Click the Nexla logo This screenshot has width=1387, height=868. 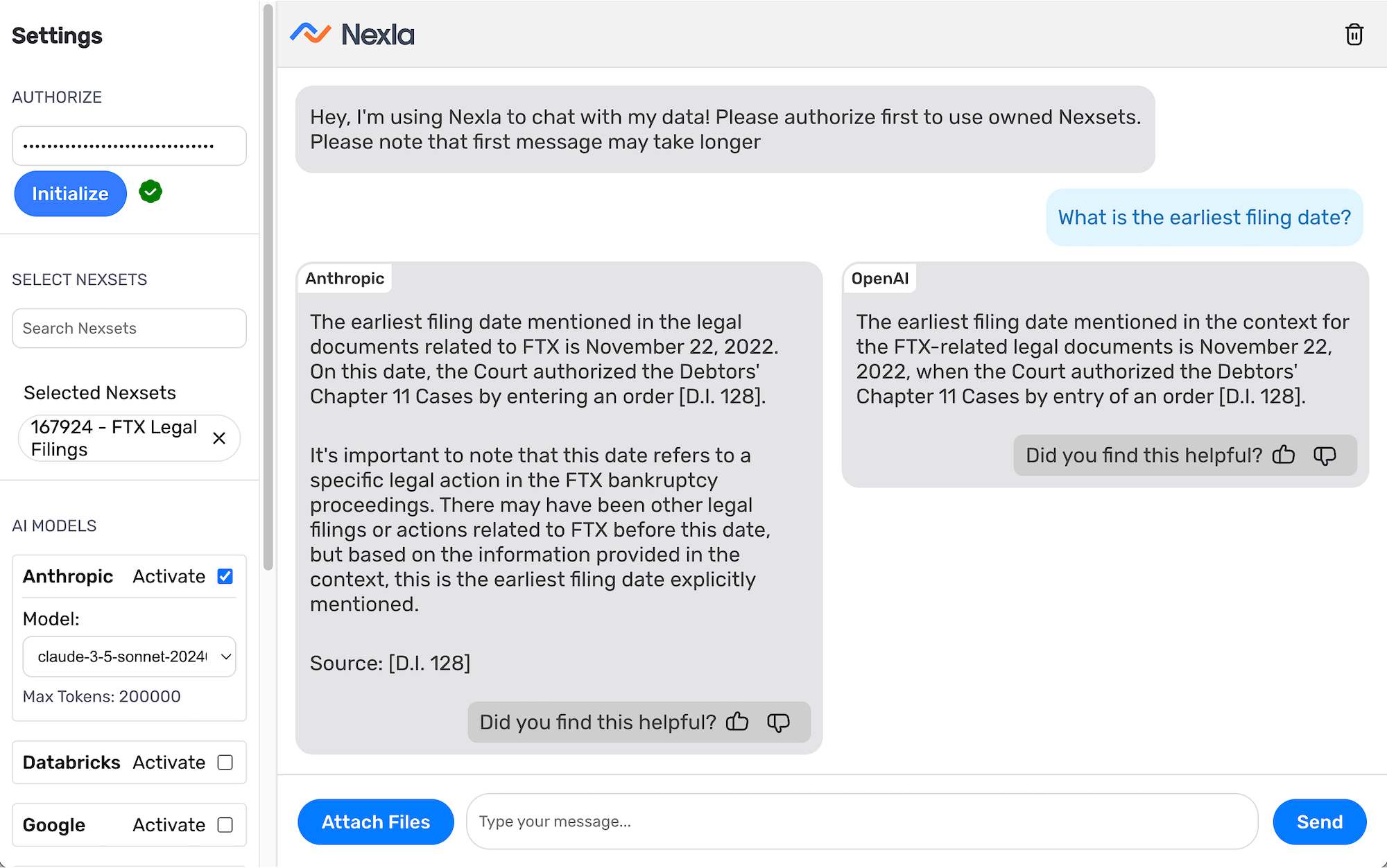pyautogui.click(x=352, y=34)
